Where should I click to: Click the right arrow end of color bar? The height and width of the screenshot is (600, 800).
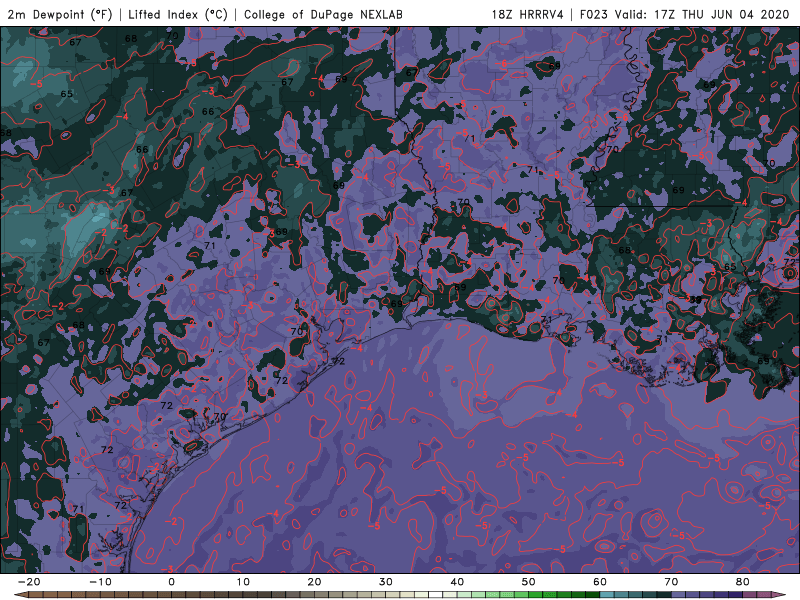pyautogui.click(x=780, y=595)
